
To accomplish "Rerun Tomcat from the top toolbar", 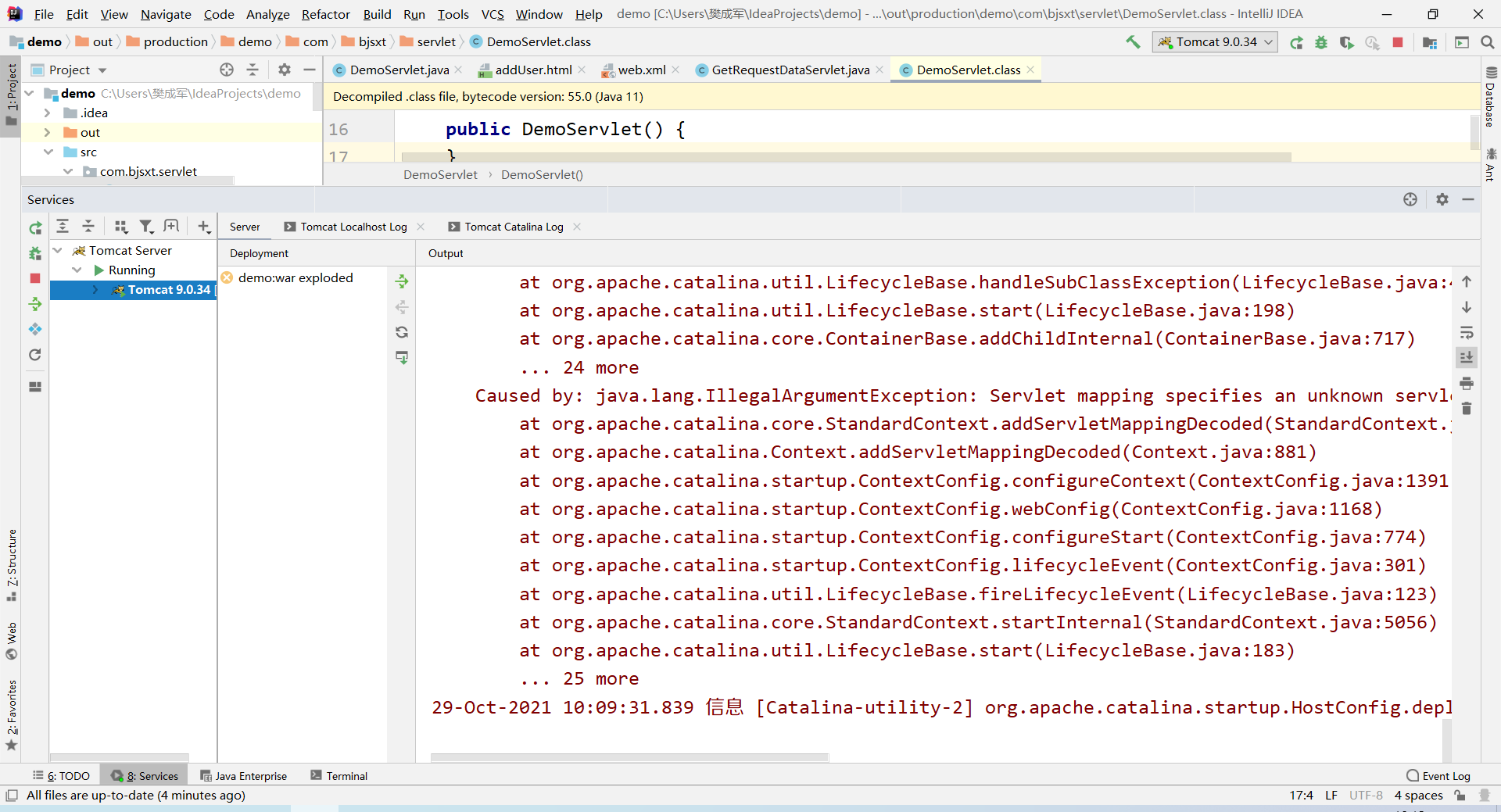I will tap(1296, 42).
